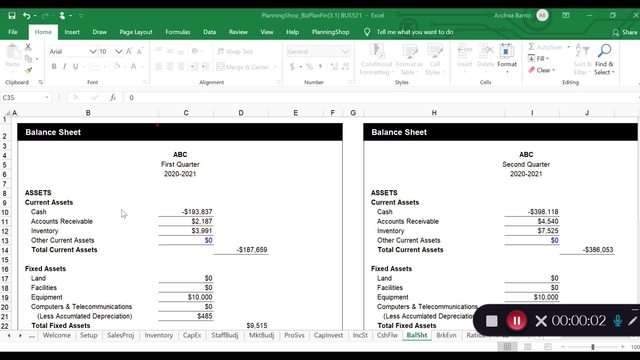The height and width of the screenshot is (360, 640).
Task: Open the Data ribbon tab
Action: point(209,32)
